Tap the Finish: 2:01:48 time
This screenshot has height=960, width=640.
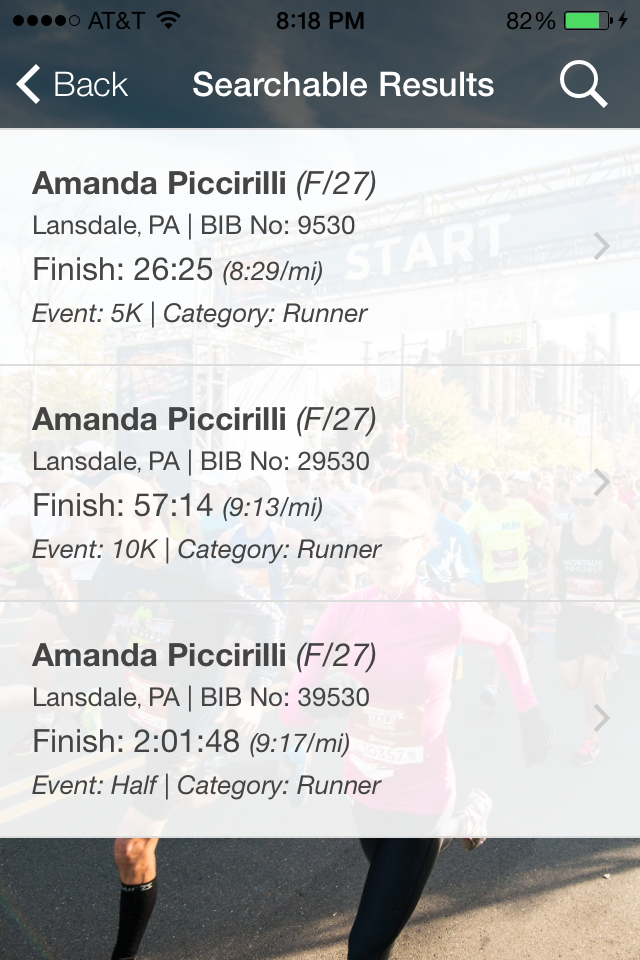pyautogui.click(x=136, y=742)
